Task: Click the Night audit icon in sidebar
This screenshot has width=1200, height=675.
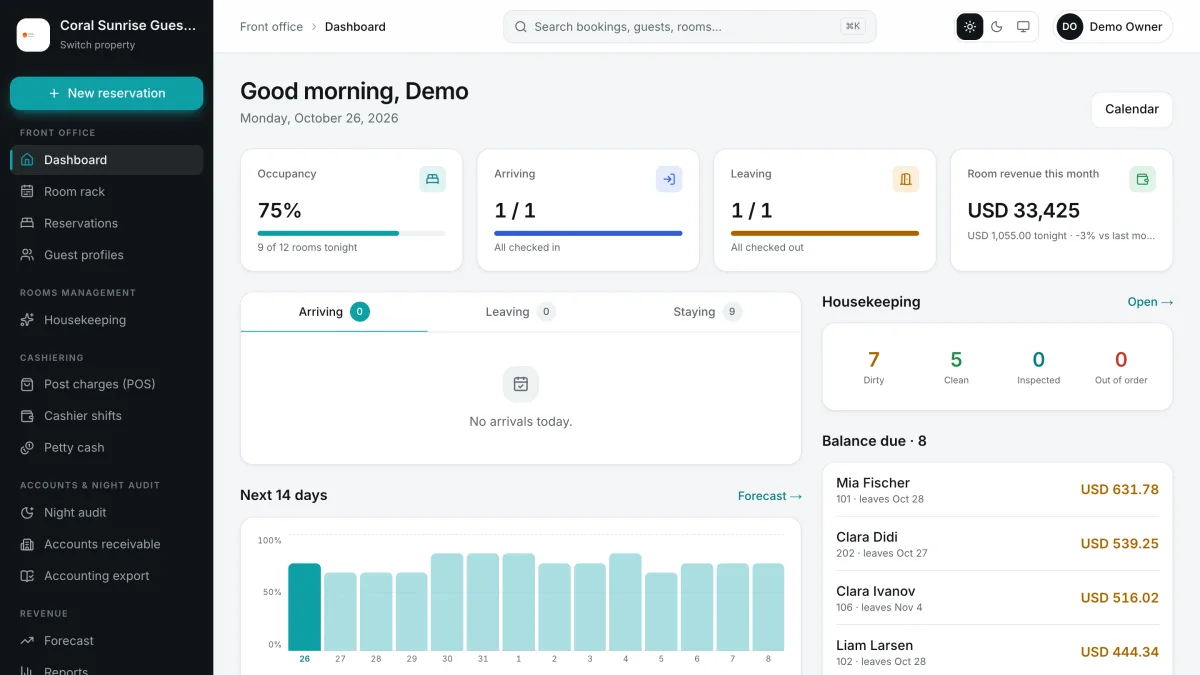Action: (27, 512)
